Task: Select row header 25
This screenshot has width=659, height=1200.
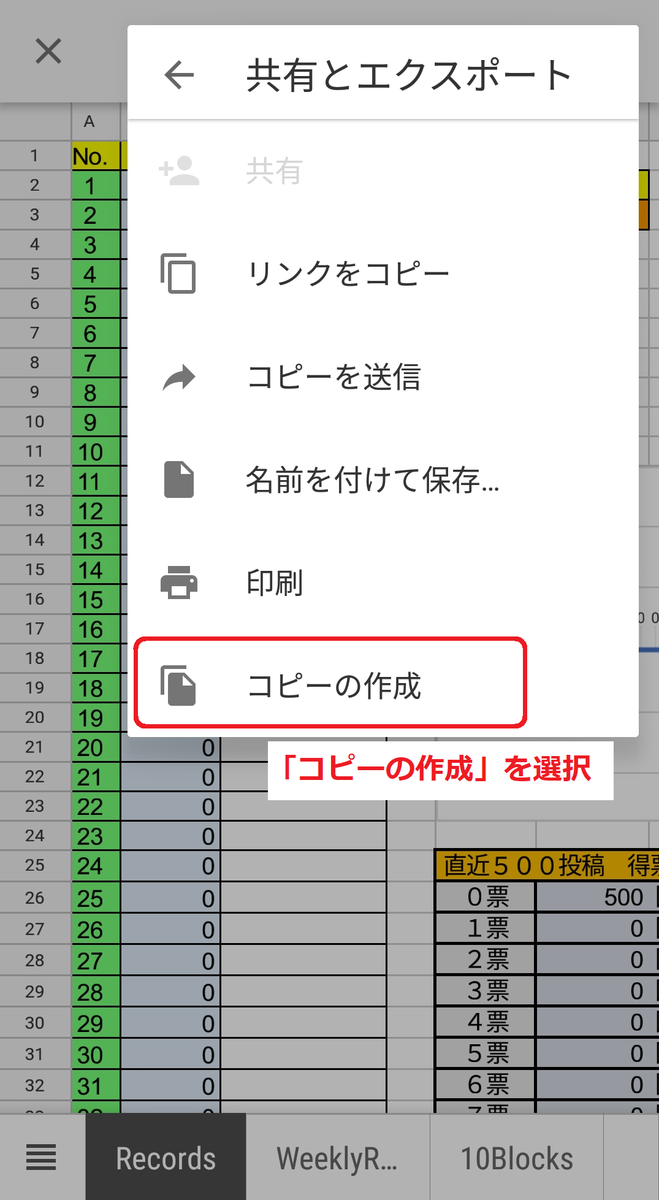Action: pos(35,865)
